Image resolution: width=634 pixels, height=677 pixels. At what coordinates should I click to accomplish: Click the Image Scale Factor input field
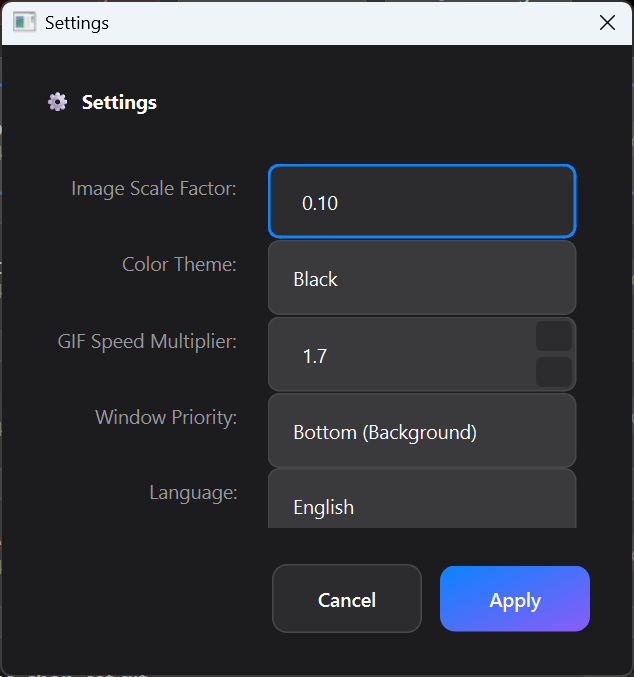pos(421,202)
